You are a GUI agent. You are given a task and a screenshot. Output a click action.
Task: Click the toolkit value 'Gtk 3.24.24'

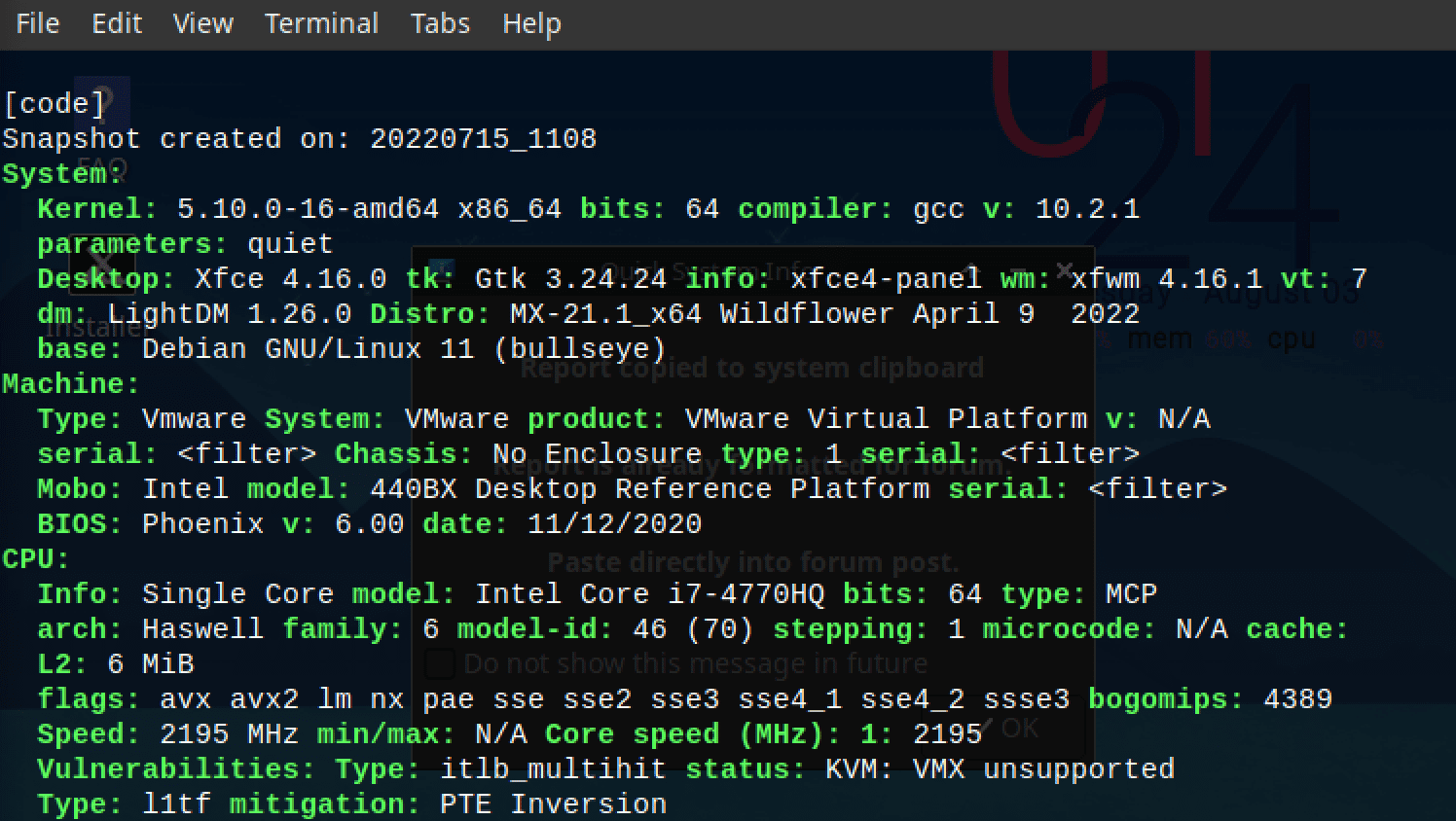coord(570,279)
